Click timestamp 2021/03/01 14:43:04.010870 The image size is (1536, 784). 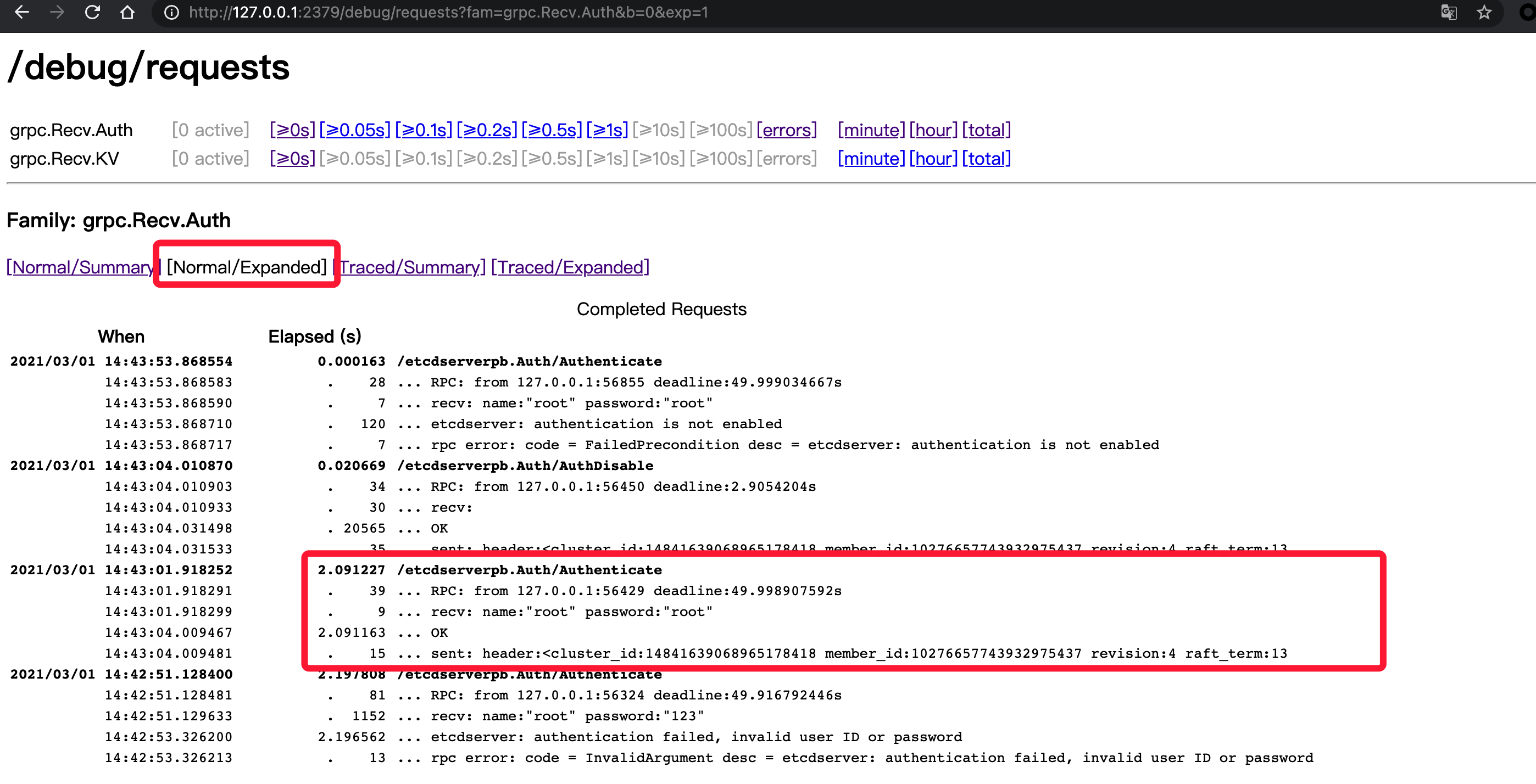(121, 466)
